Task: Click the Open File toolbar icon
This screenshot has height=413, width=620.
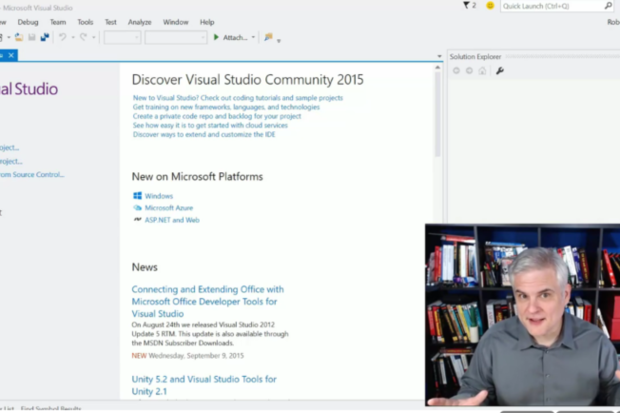Action: point(19,37)
